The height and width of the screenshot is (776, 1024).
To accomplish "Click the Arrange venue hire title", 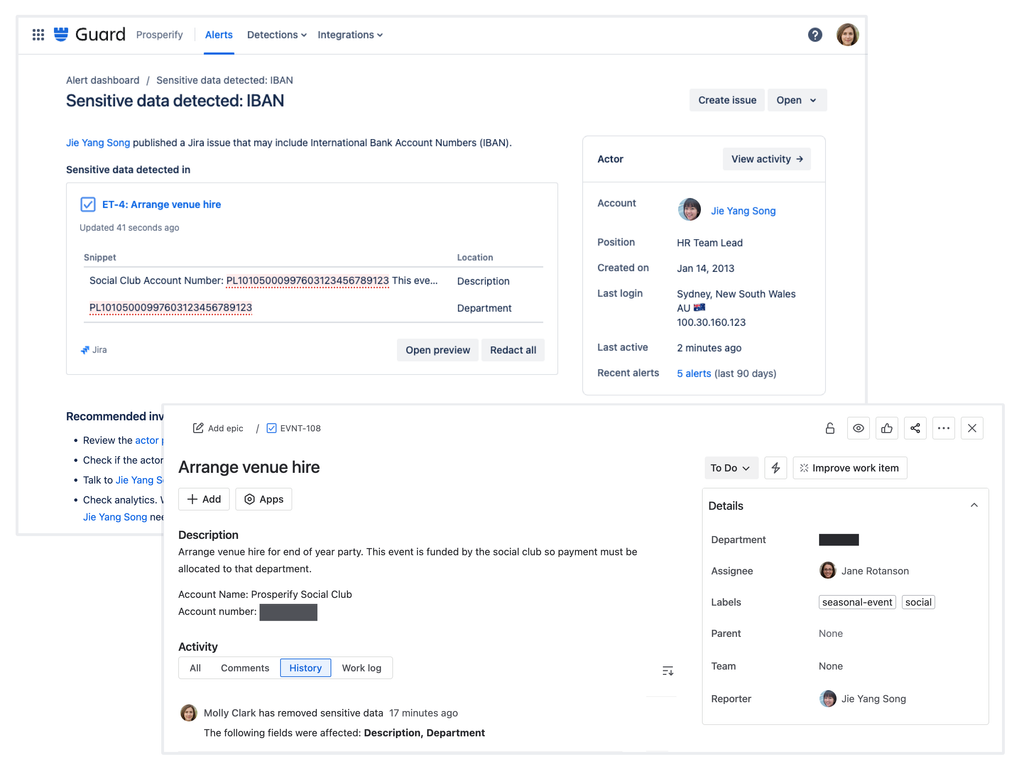I will coord(249,467).
